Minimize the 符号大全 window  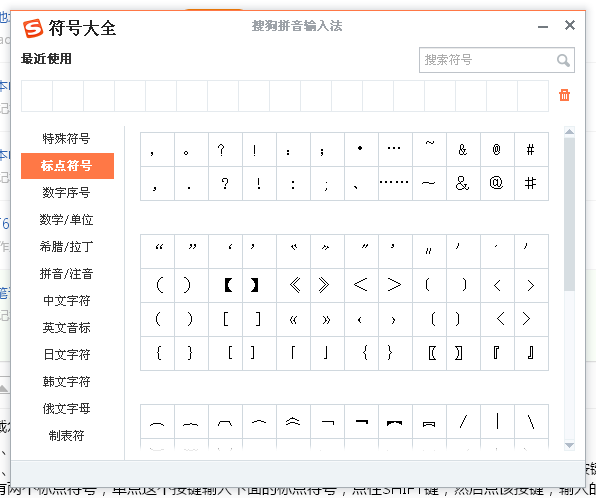point(543,27)
